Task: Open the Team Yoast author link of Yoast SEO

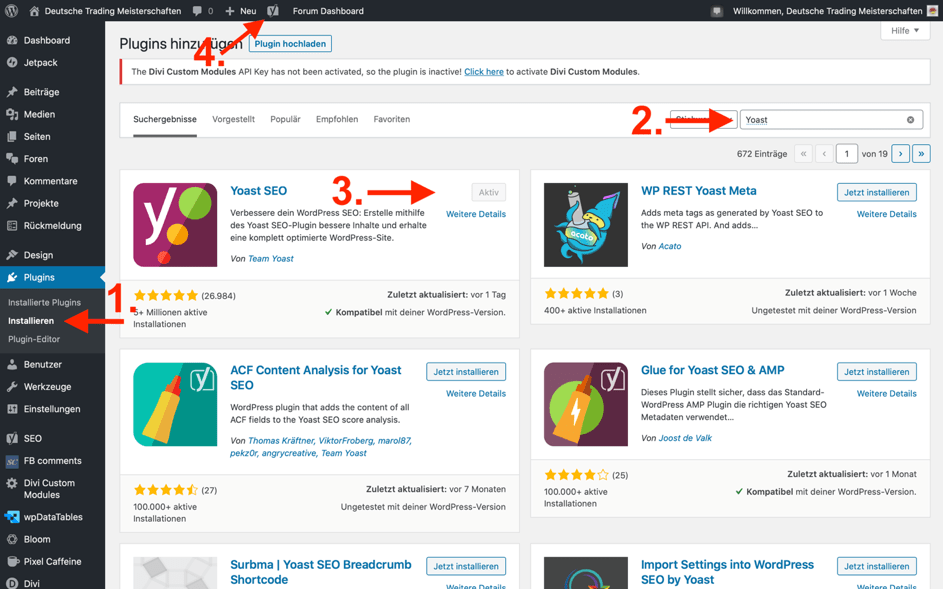Action: [x=271, y=259]
